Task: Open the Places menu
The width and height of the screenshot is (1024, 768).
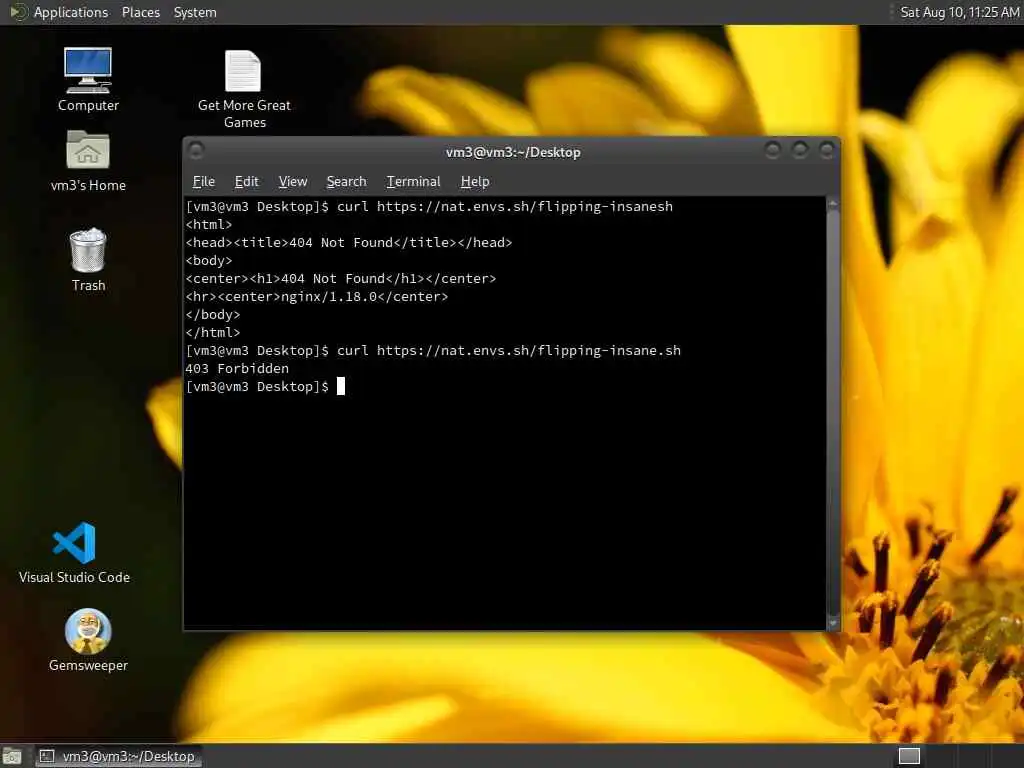Action: [140, 12]
